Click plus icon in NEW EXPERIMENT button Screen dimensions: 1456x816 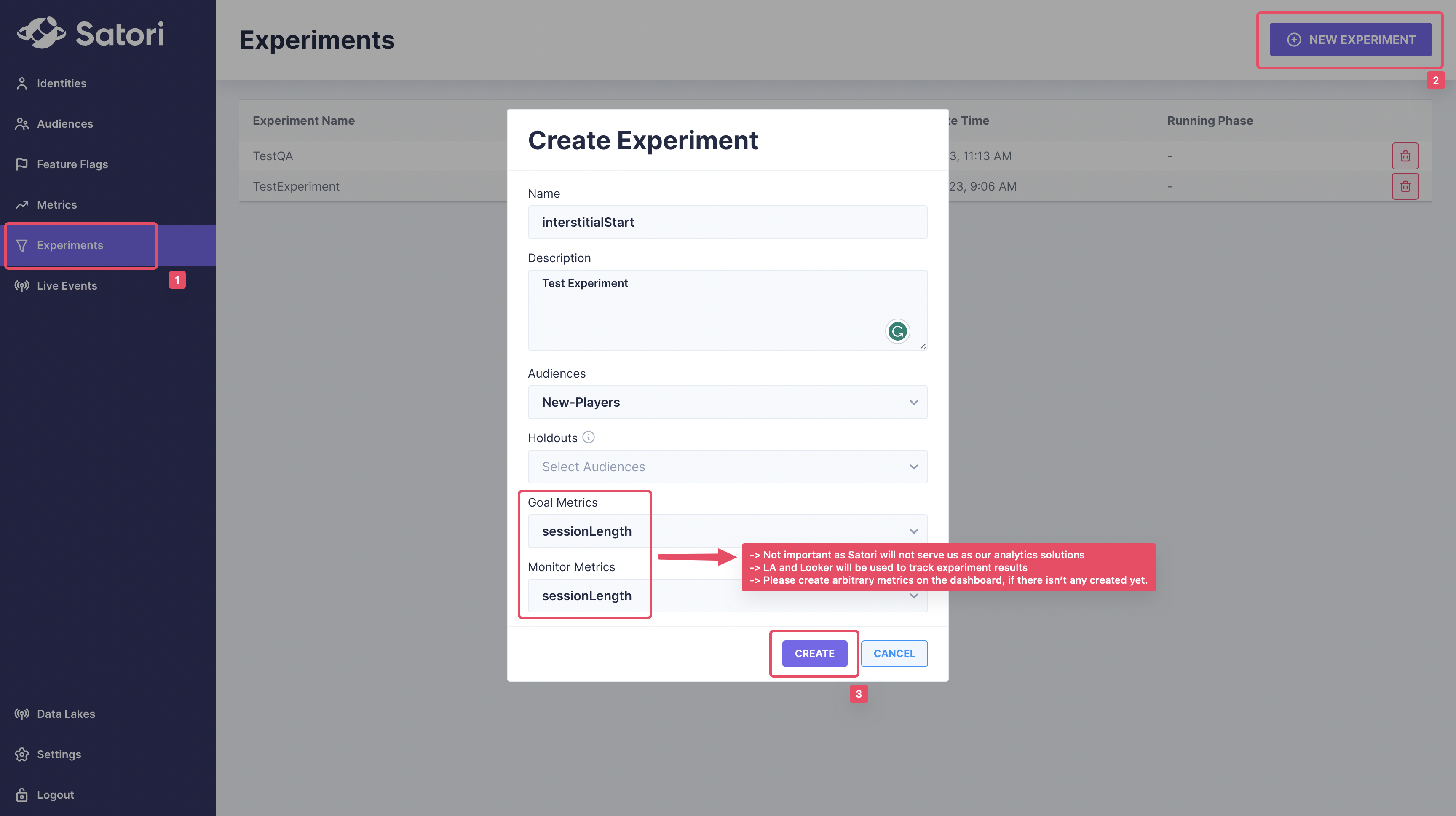(1294, 40)
